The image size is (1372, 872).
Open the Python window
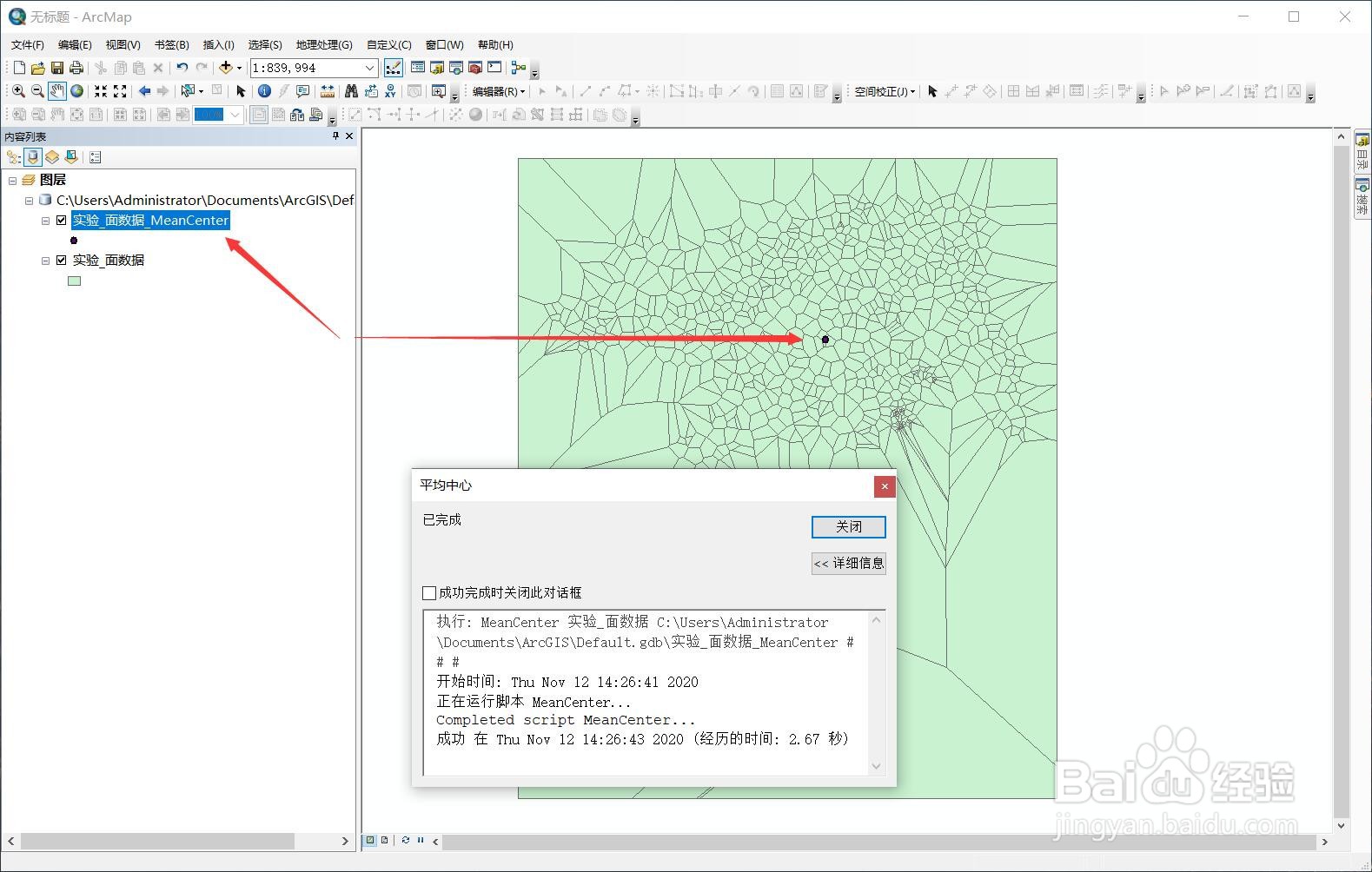494,68
